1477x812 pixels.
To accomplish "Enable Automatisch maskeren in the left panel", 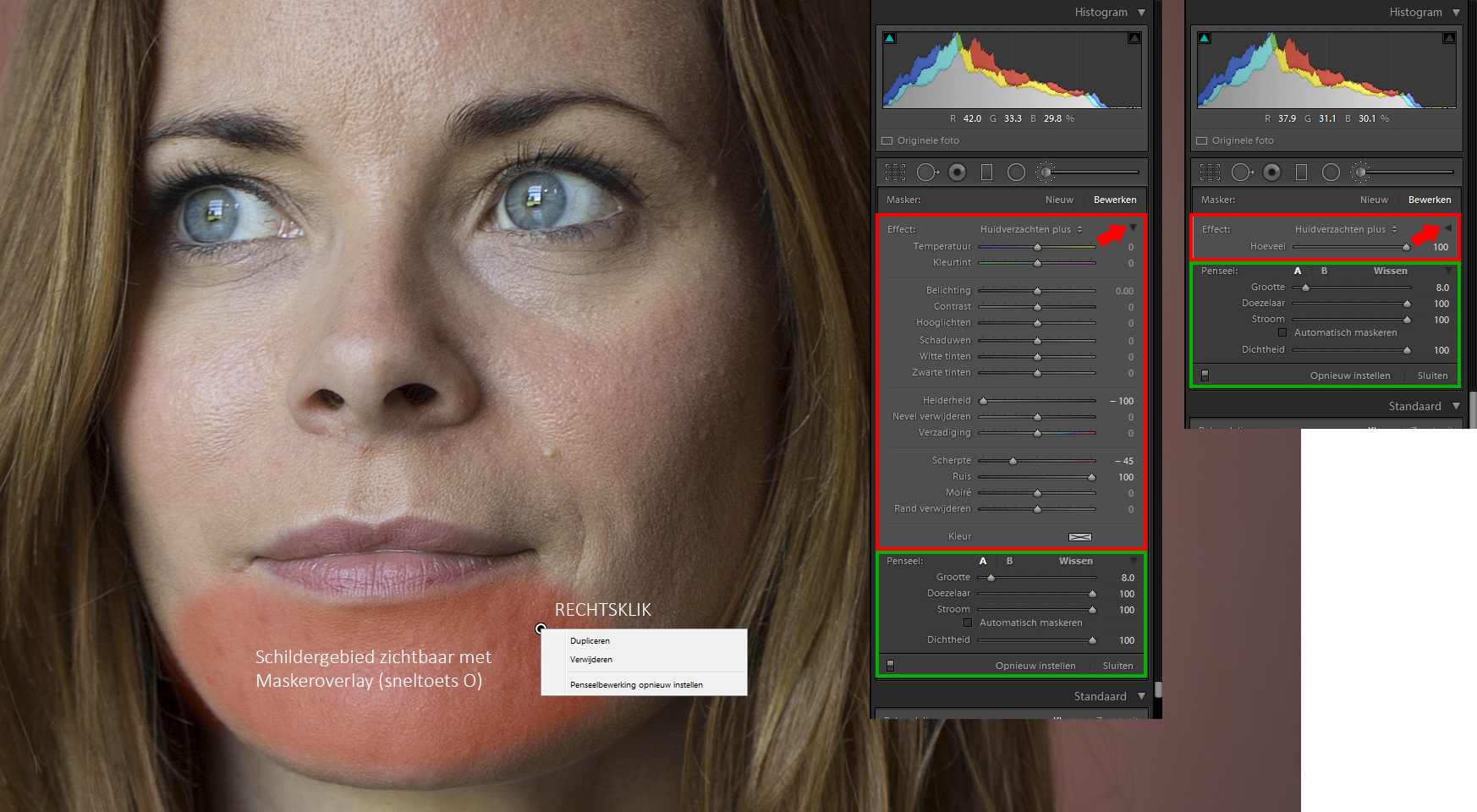I will [968, 623].
